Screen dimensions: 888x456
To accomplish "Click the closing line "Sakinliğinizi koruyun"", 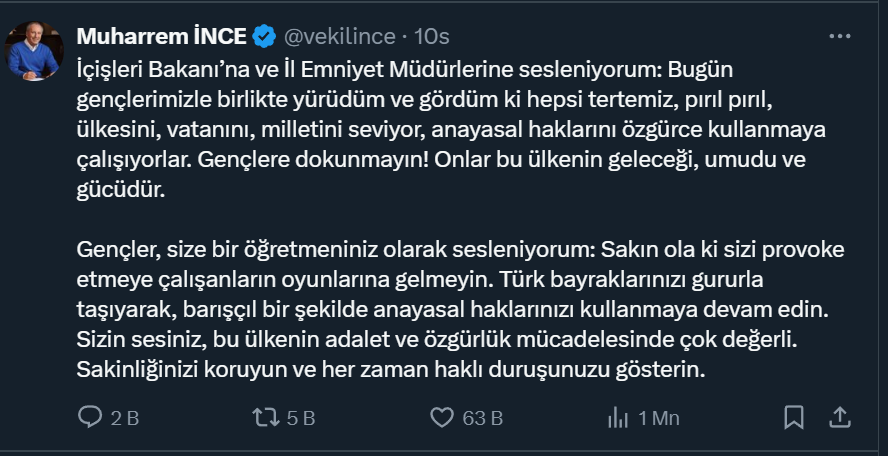I will 390,369.
